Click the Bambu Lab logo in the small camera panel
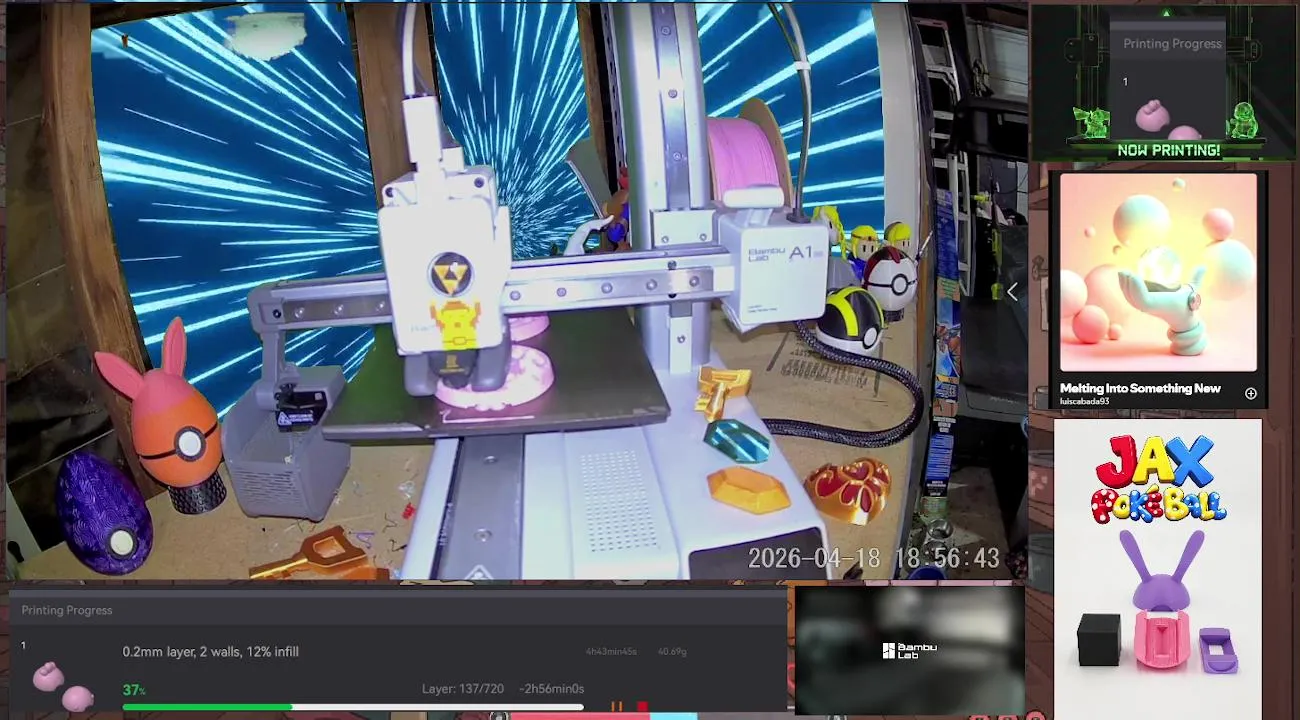 pos(909,650)
